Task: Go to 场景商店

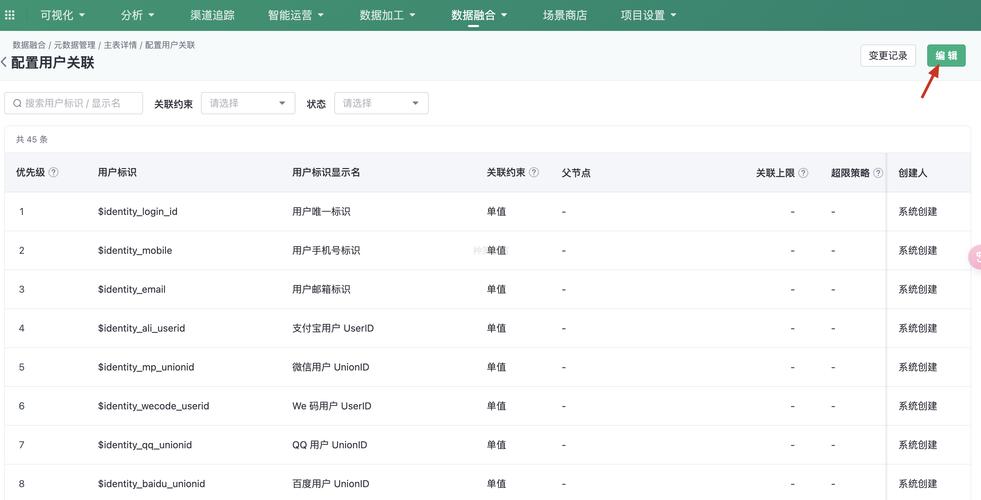Action: [x=565, y=15]
